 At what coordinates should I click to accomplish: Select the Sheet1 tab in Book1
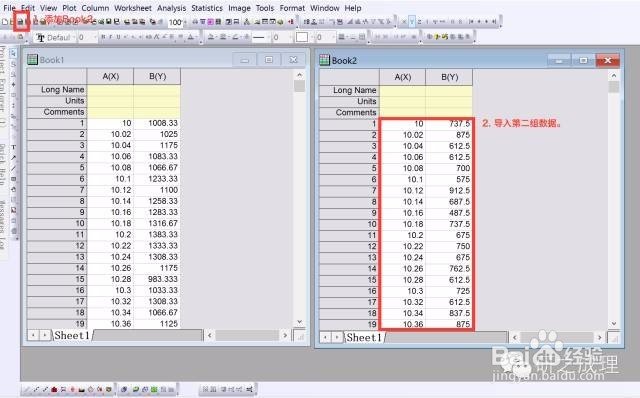[72, 336]
